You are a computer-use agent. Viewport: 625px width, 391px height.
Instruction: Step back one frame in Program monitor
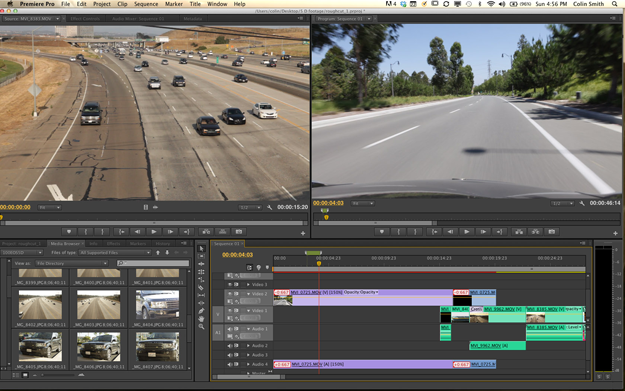[450, 232]
